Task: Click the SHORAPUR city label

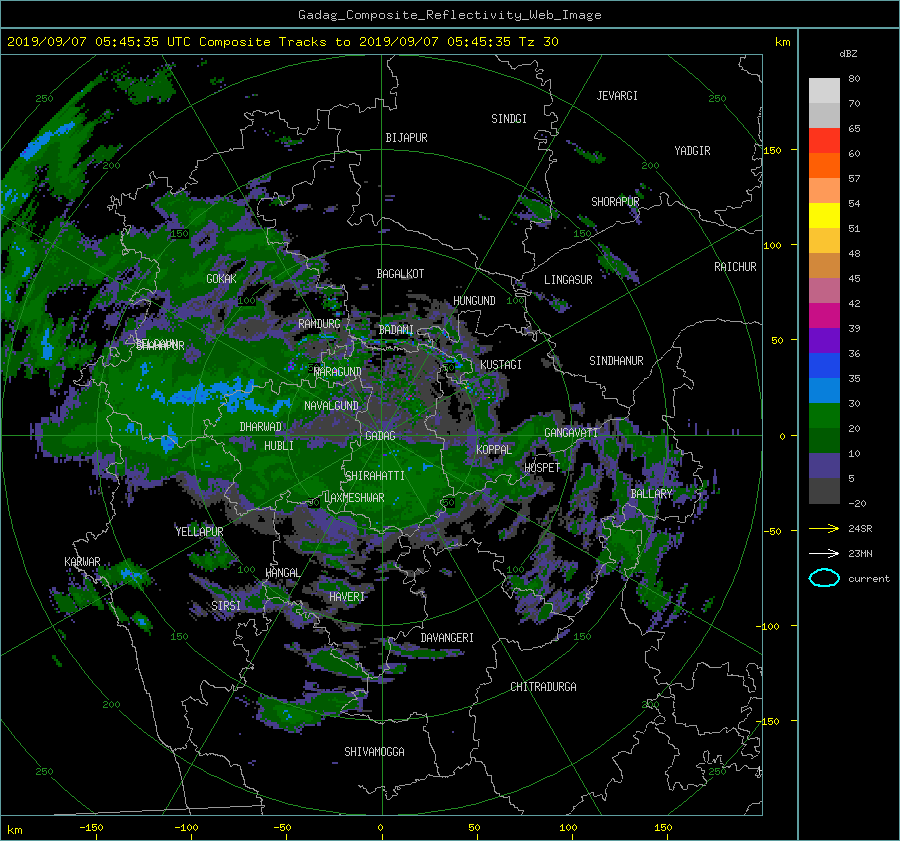Action: pyautogui.click(x=615, y=202)
